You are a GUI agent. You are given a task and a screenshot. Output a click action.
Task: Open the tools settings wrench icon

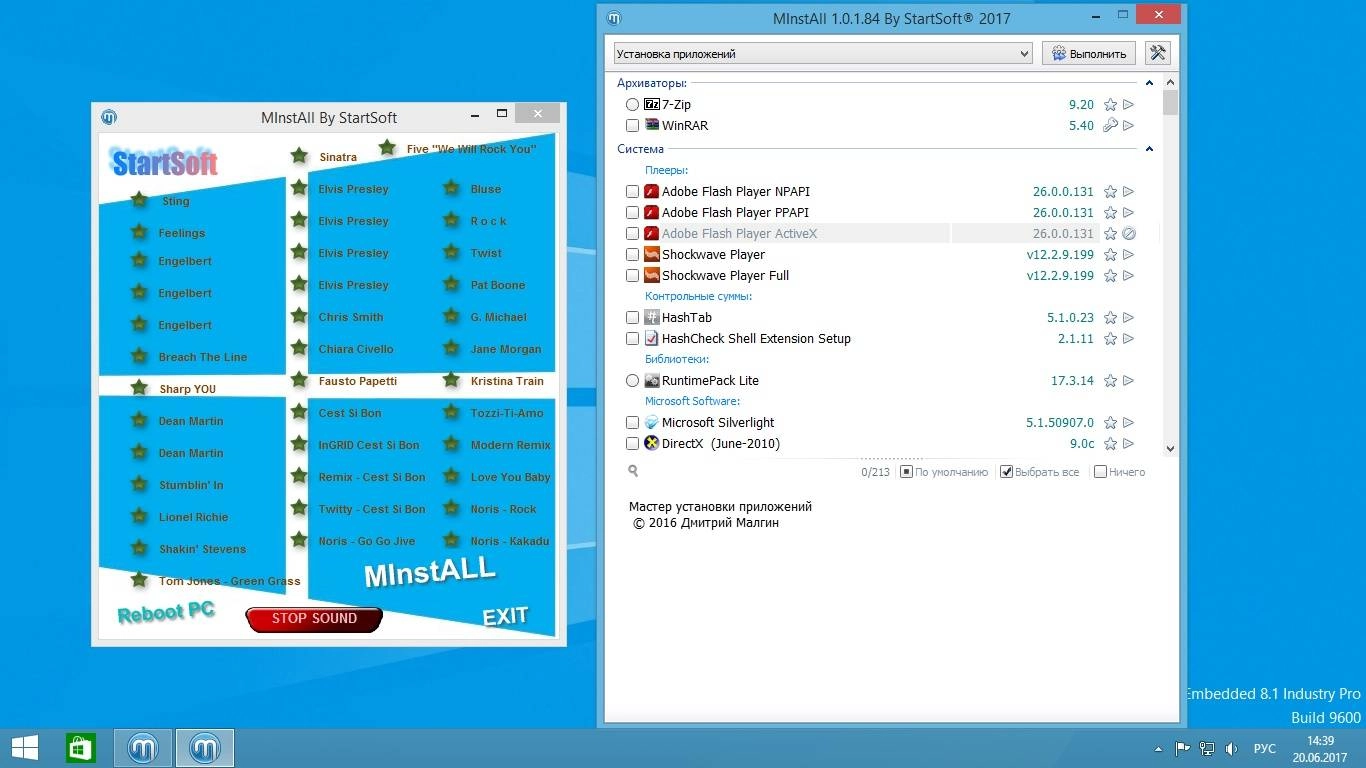(x=1158, y=53)
